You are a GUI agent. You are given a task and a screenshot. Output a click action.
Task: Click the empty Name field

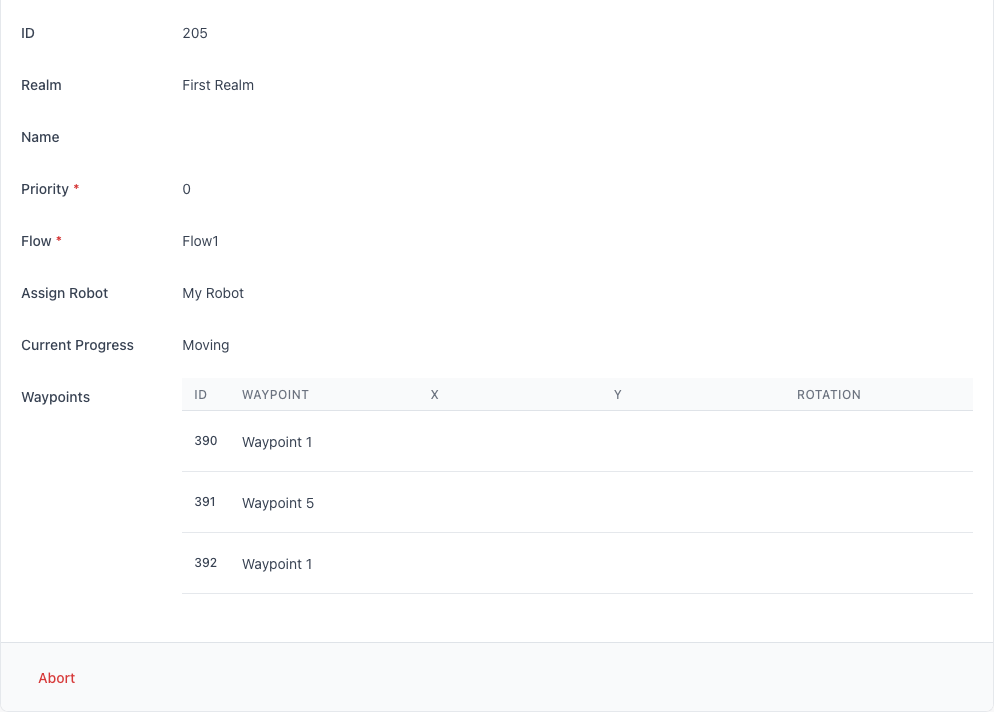(300, 137)
